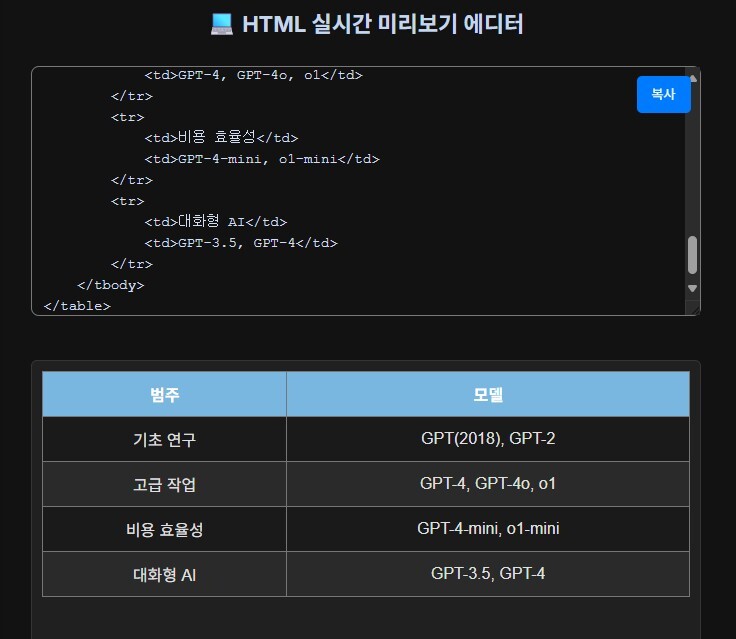The height and width of the screenshot is (639, 736).
Task: Click the 모델 table header
Action: tap(488, 394)
